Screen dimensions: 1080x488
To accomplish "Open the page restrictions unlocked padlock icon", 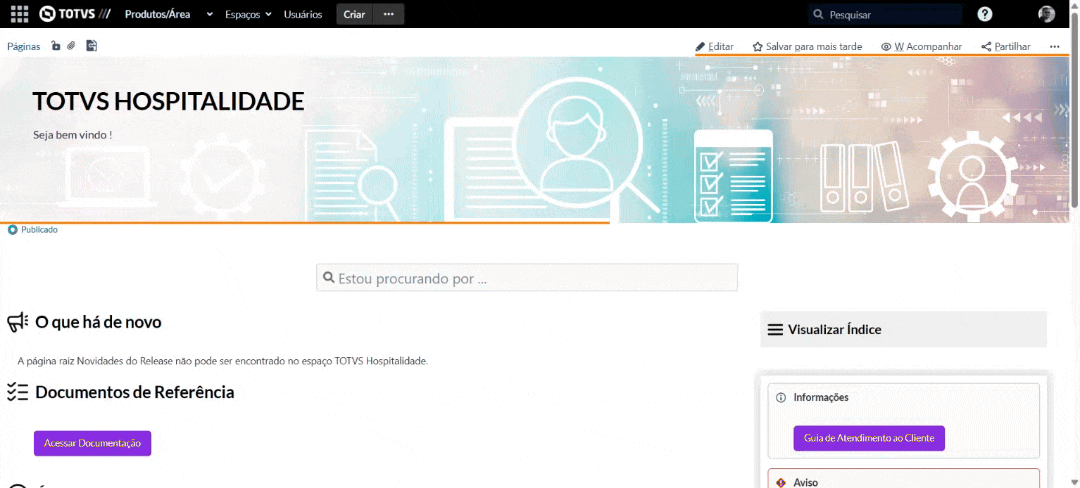I will pos(56,46).
